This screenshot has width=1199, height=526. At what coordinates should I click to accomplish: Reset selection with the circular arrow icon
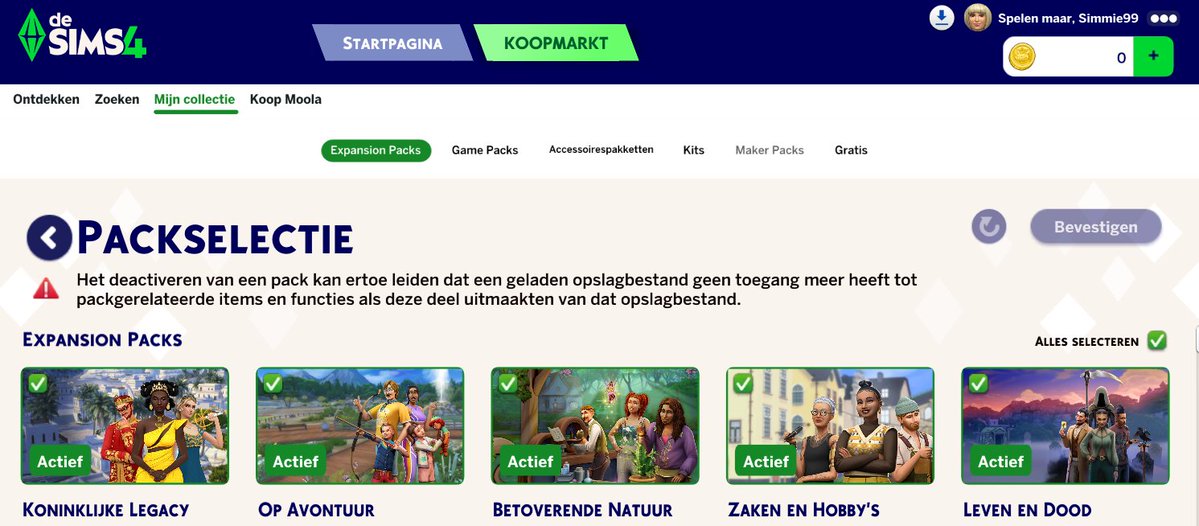[x=989, y=226]
